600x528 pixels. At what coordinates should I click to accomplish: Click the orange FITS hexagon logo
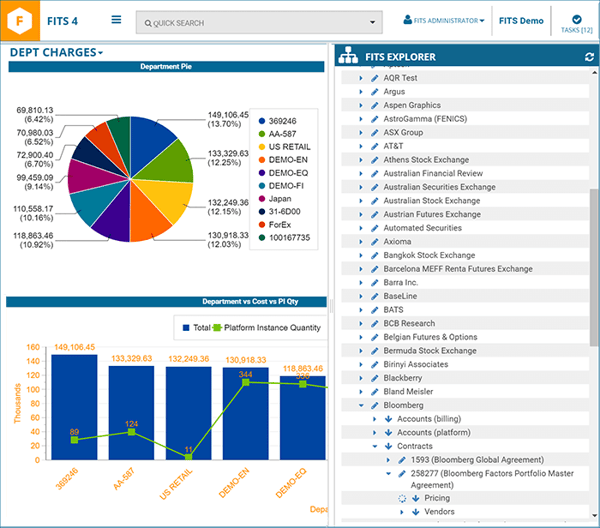(20, 21)
